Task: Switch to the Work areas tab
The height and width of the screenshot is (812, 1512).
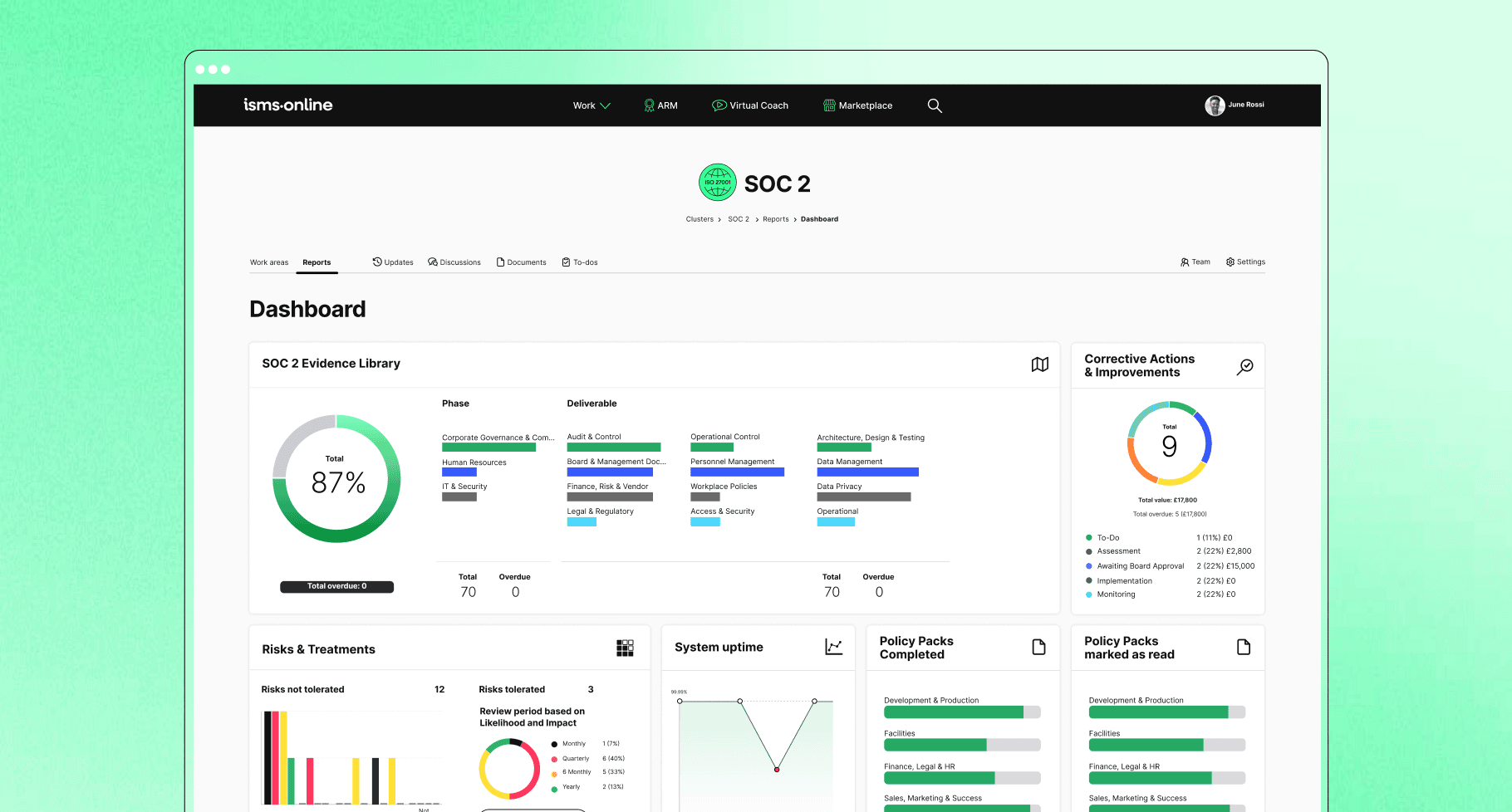Action: [x=268, y=262]
